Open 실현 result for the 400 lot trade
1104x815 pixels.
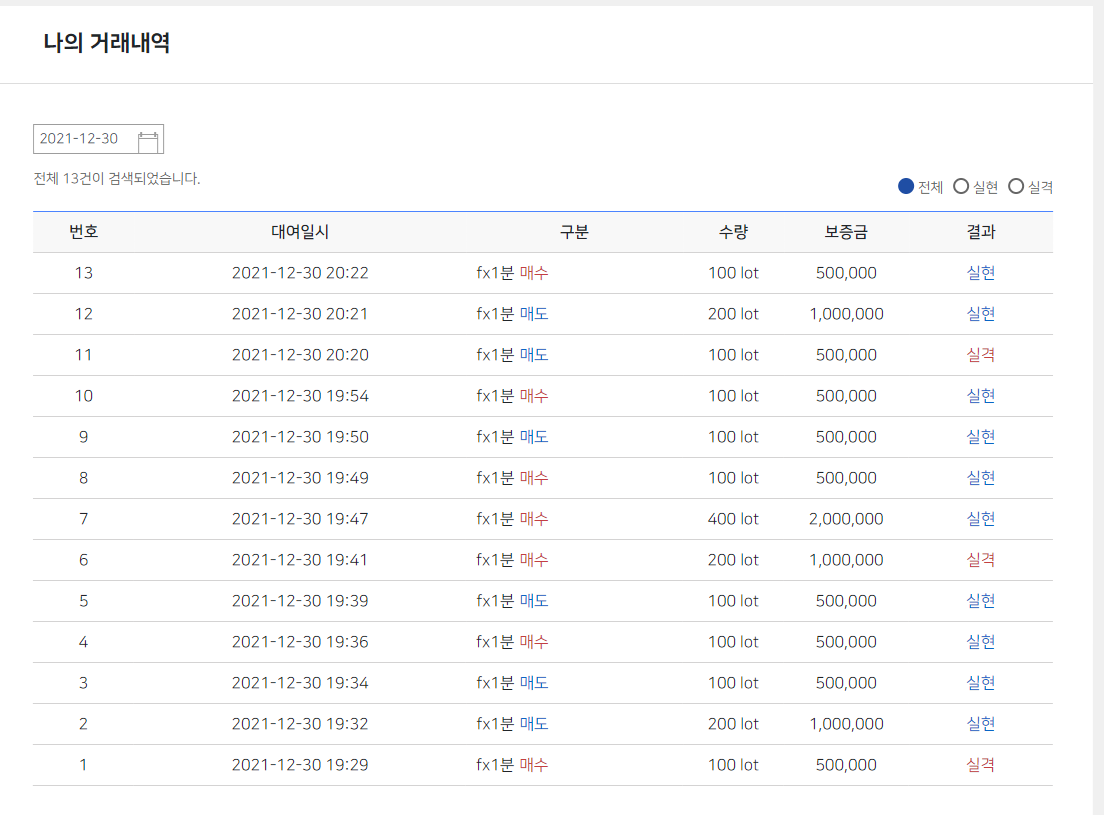tap(981, 519)
